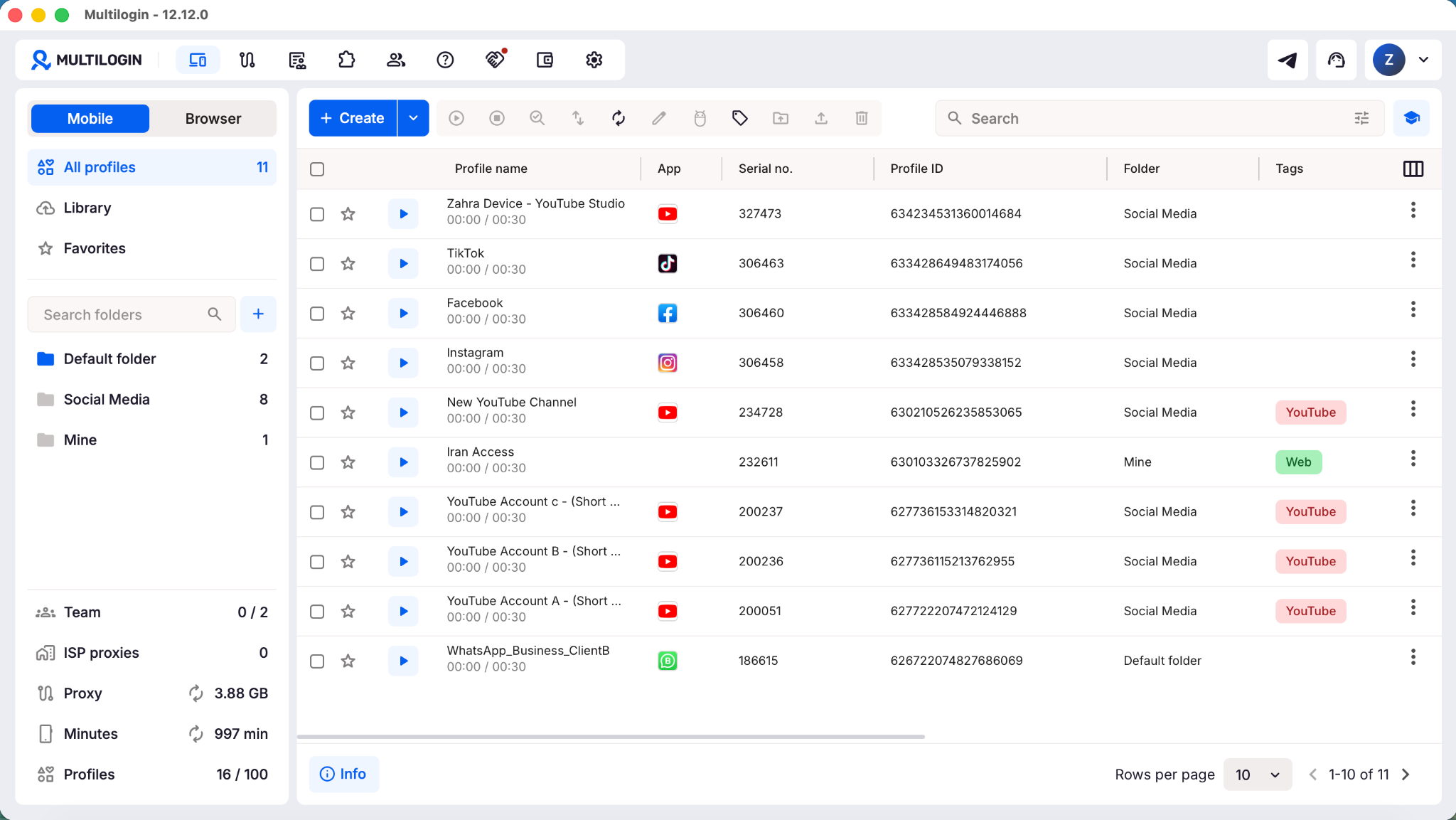Open the column layout icon in table header
1456x820 pixels.
pos(1413,169)
